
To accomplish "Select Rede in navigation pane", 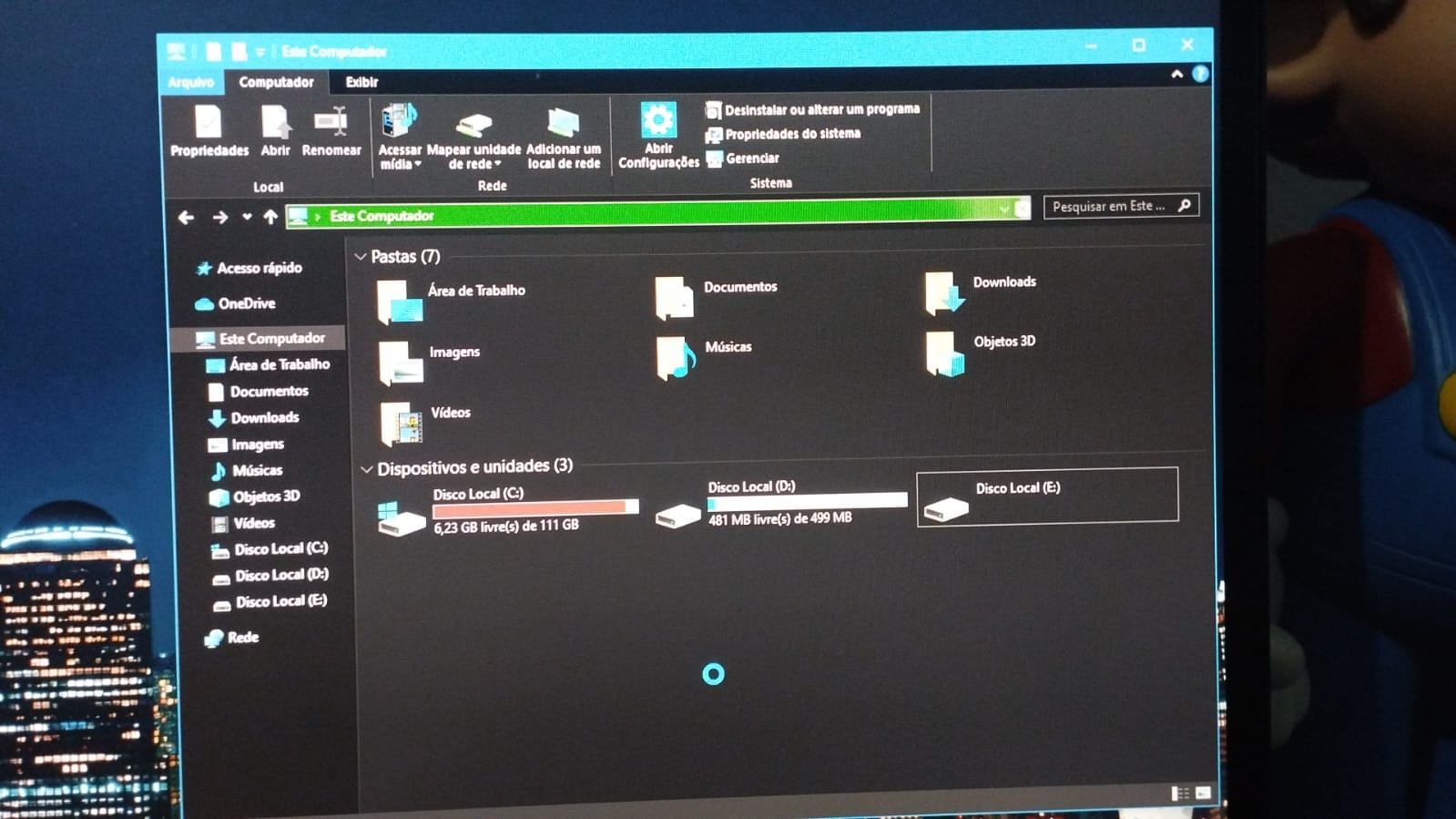I will point(233,638).
